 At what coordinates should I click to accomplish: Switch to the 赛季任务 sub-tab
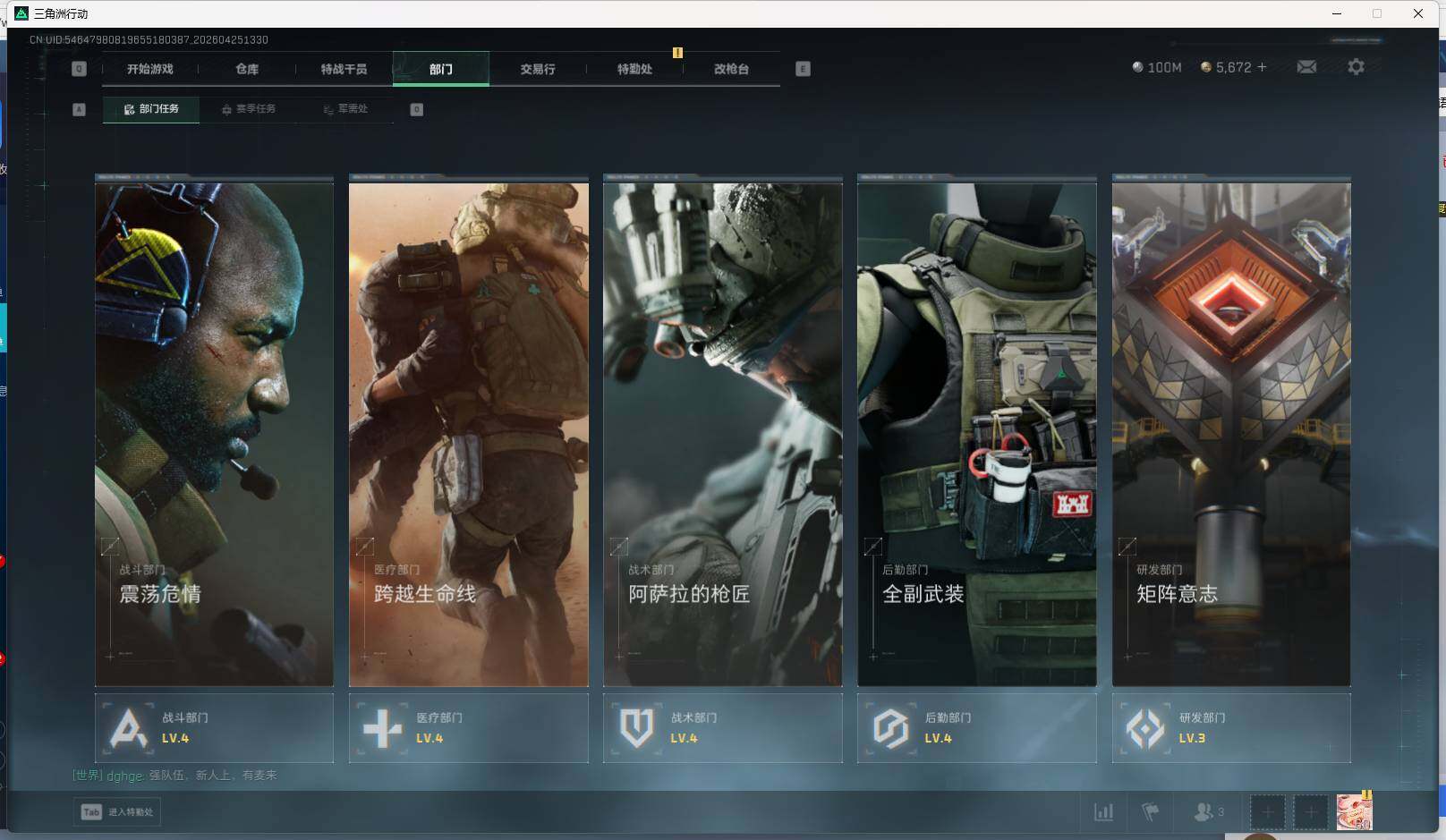[249, 109]
